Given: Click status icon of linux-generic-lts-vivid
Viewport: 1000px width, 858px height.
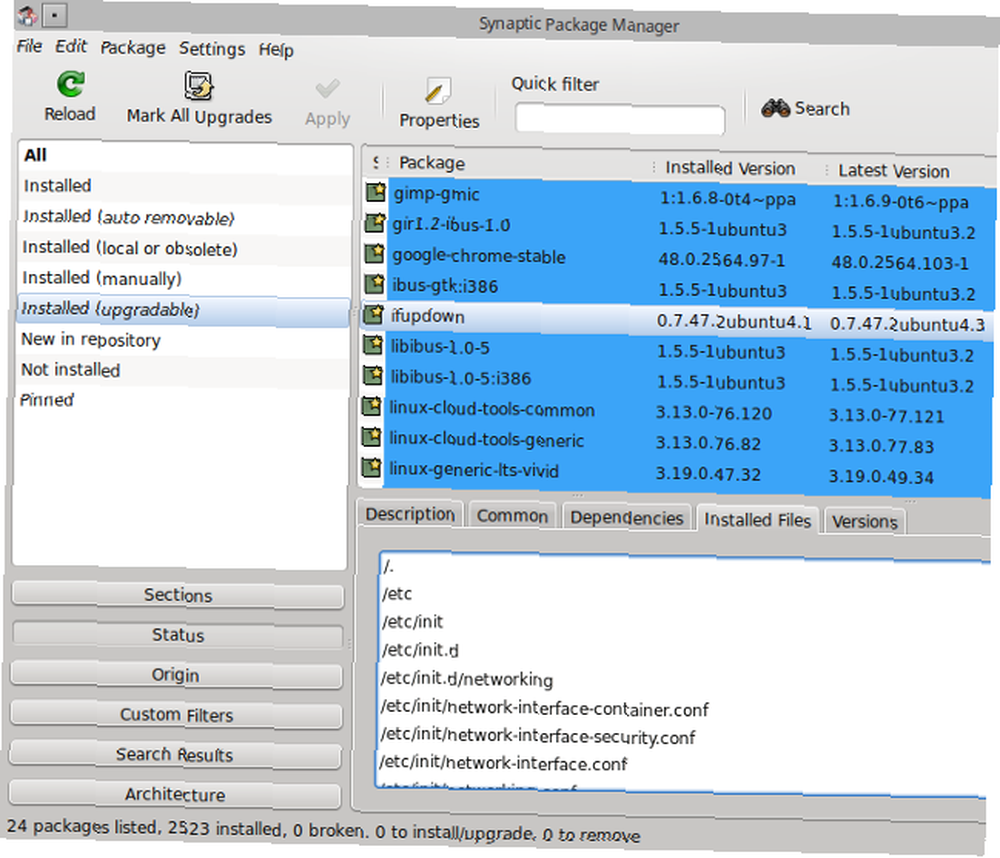Looking at the screenshot, I should coord(371,467).
